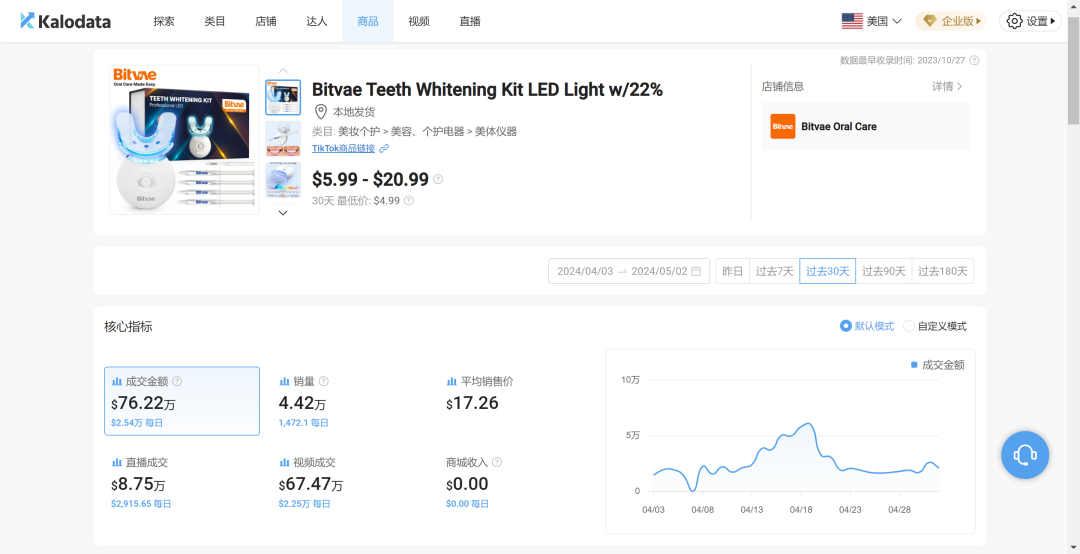Click the 4.42万 sales volume value
The height and width of the screenshot is (554, 1080).
click(x=302, y=403)
